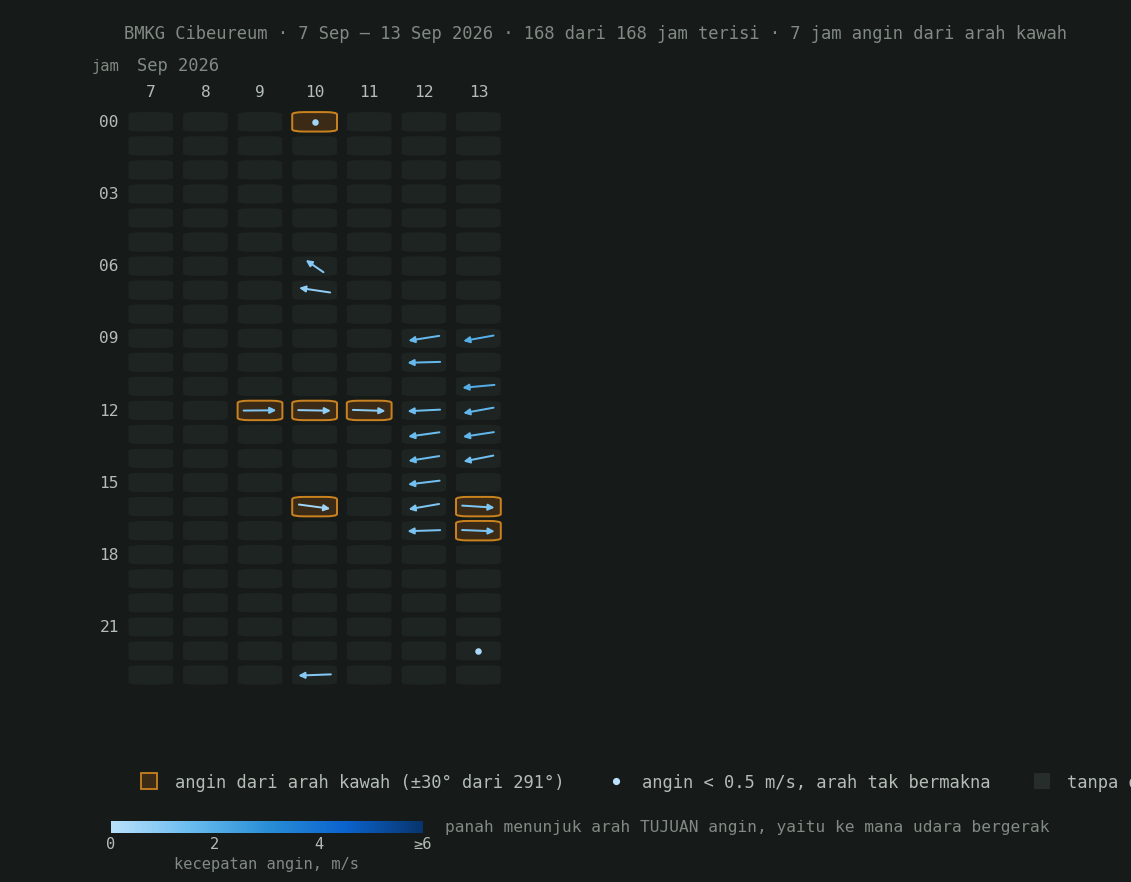Click the wind speed color scale bar

(x=267, y=826)
